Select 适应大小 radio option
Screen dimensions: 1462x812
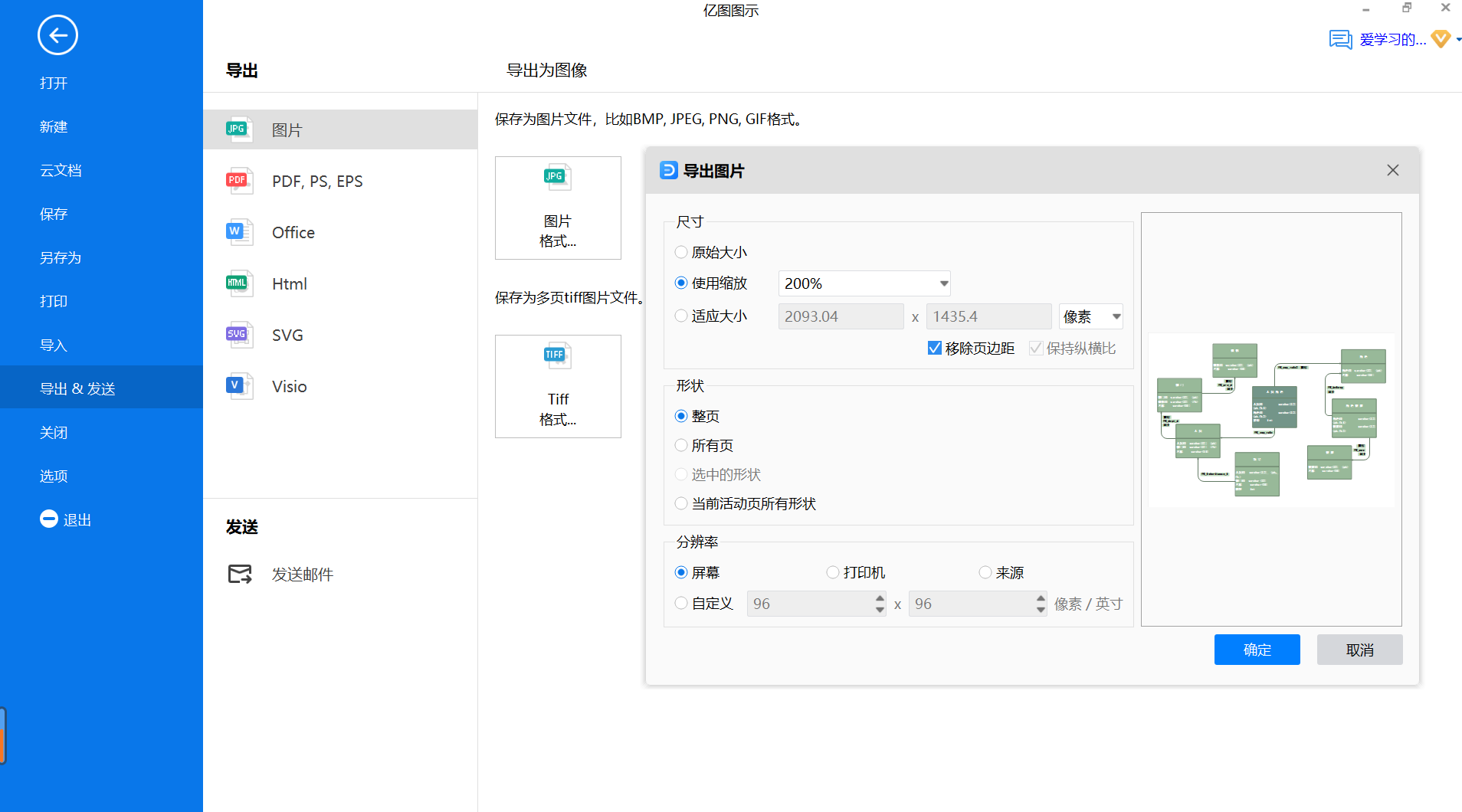coord(680,316)
